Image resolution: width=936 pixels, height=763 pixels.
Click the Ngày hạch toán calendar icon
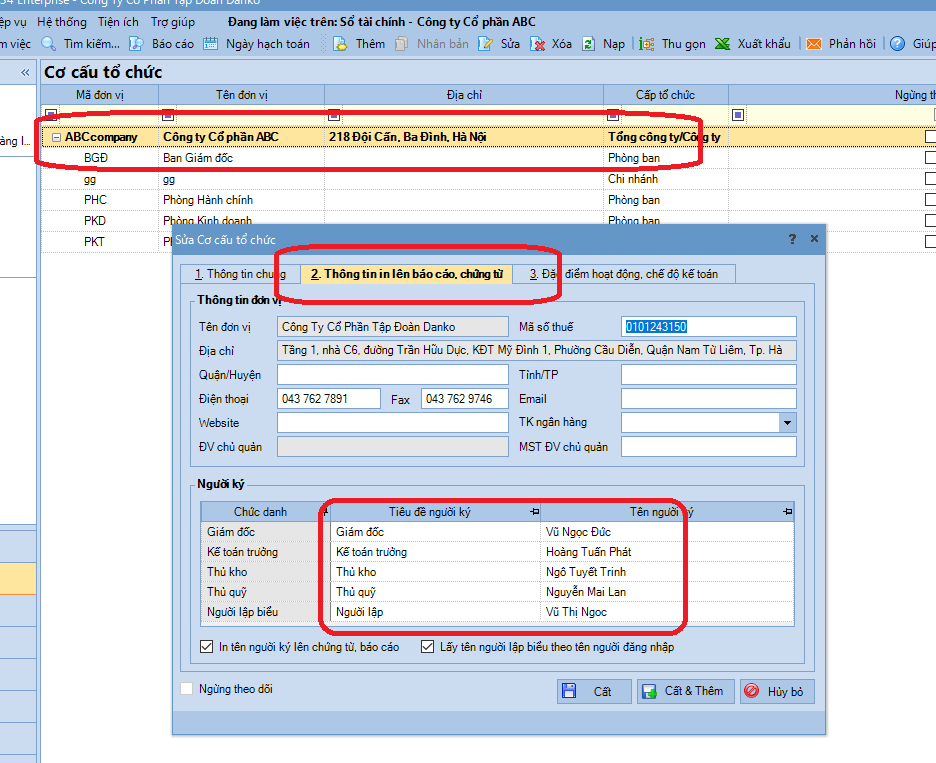[211, 44]
